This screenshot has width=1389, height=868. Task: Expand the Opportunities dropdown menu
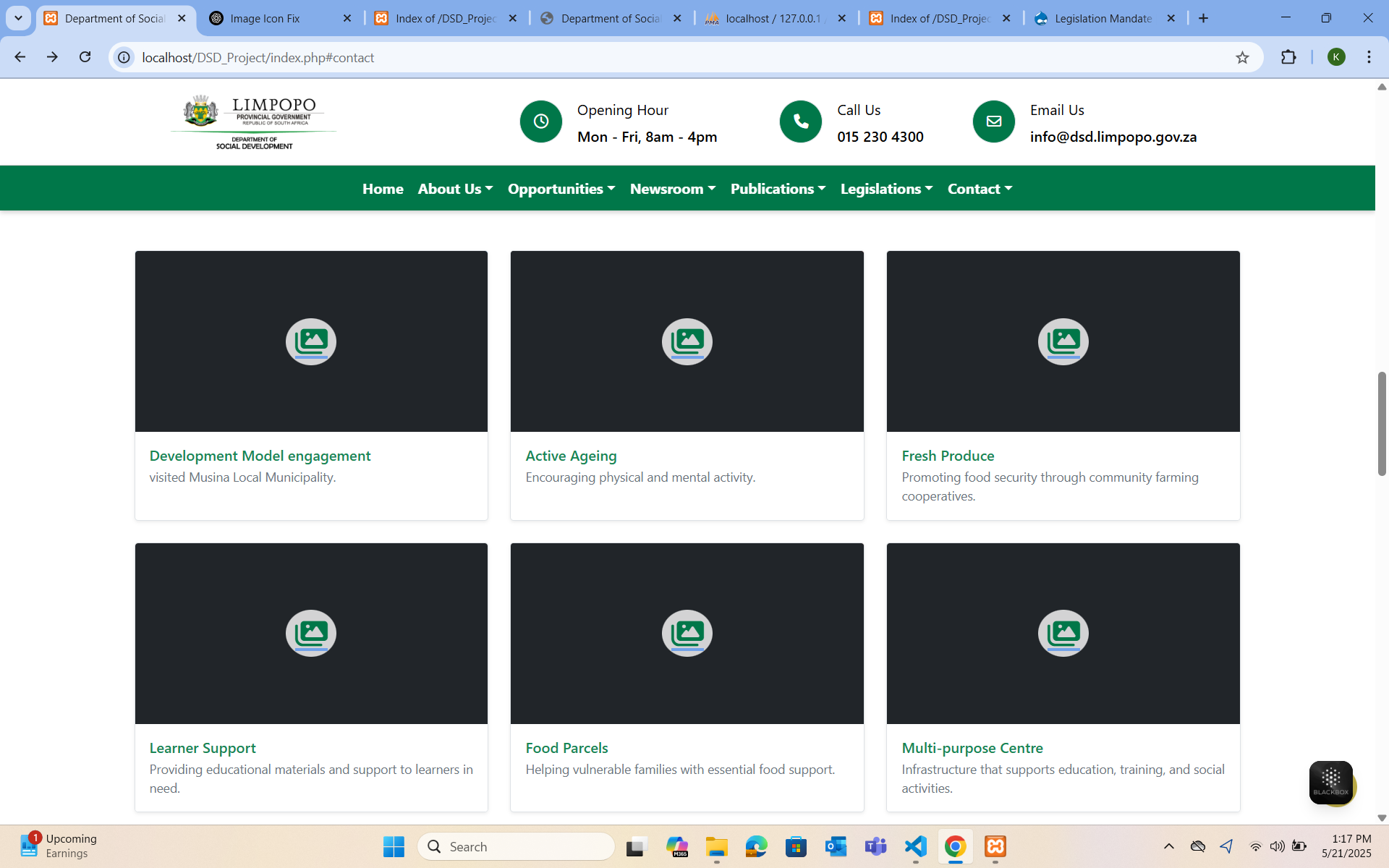point(561,189)
